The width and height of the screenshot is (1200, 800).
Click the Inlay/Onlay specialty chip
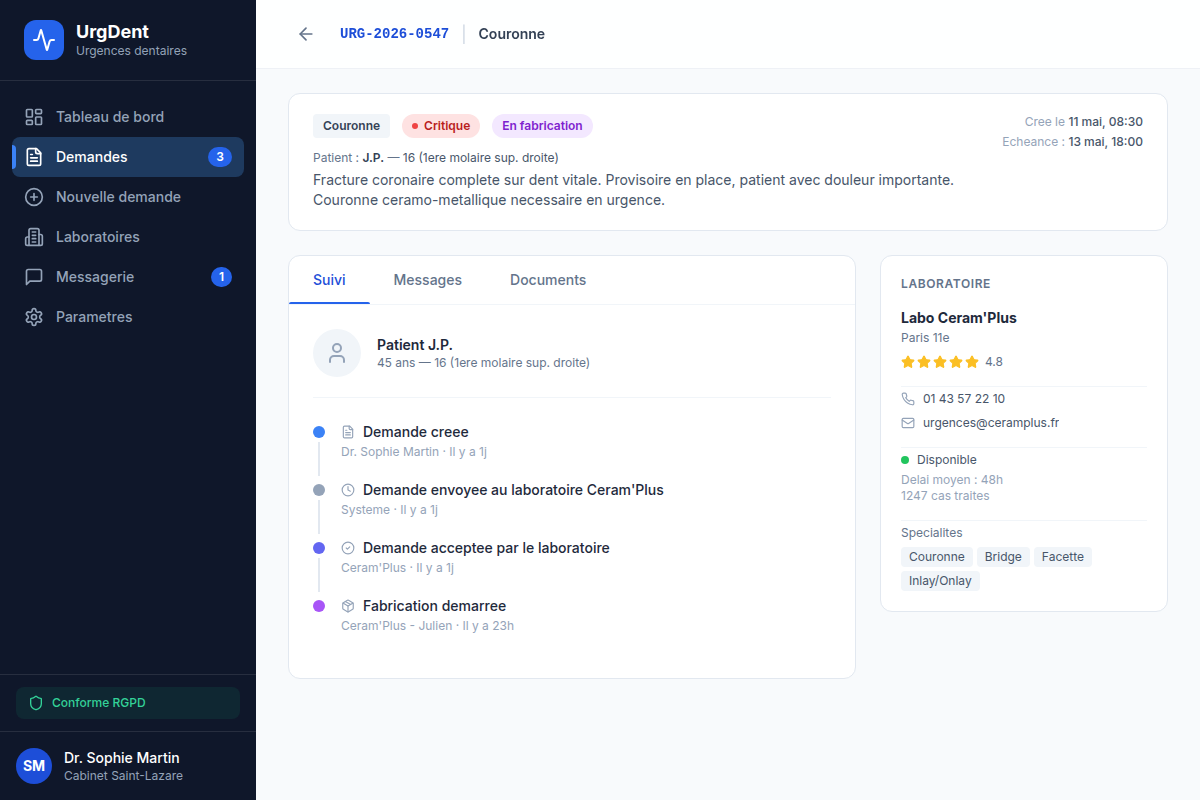(x=940, y=581)
